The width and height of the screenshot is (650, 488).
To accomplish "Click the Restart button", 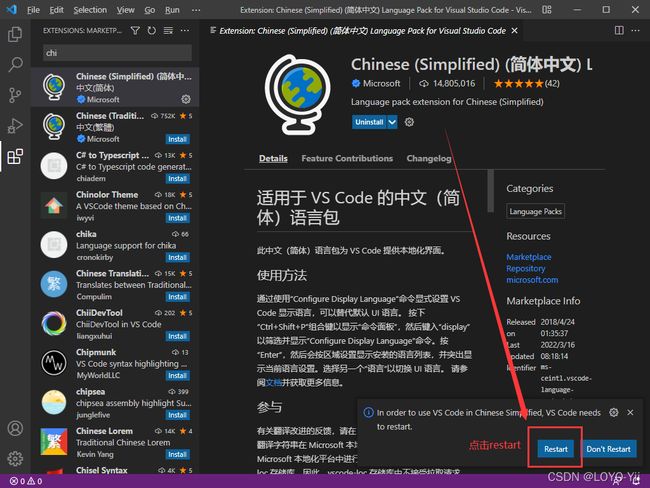I will (555, 449).
